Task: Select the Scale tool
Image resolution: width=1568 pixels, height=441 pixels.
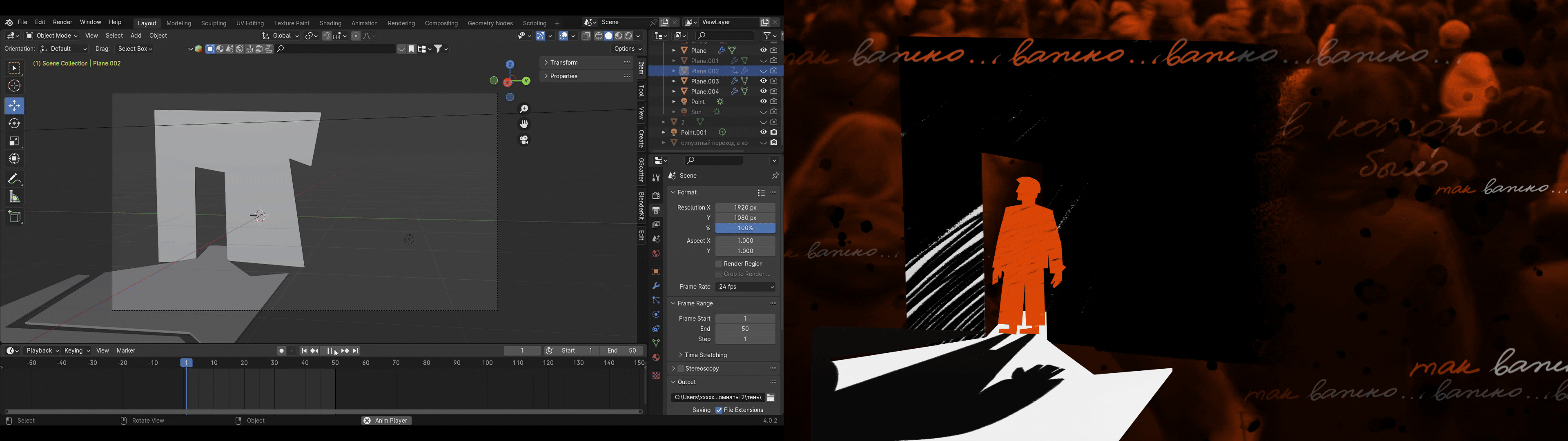Action: [x=14, y=141]
